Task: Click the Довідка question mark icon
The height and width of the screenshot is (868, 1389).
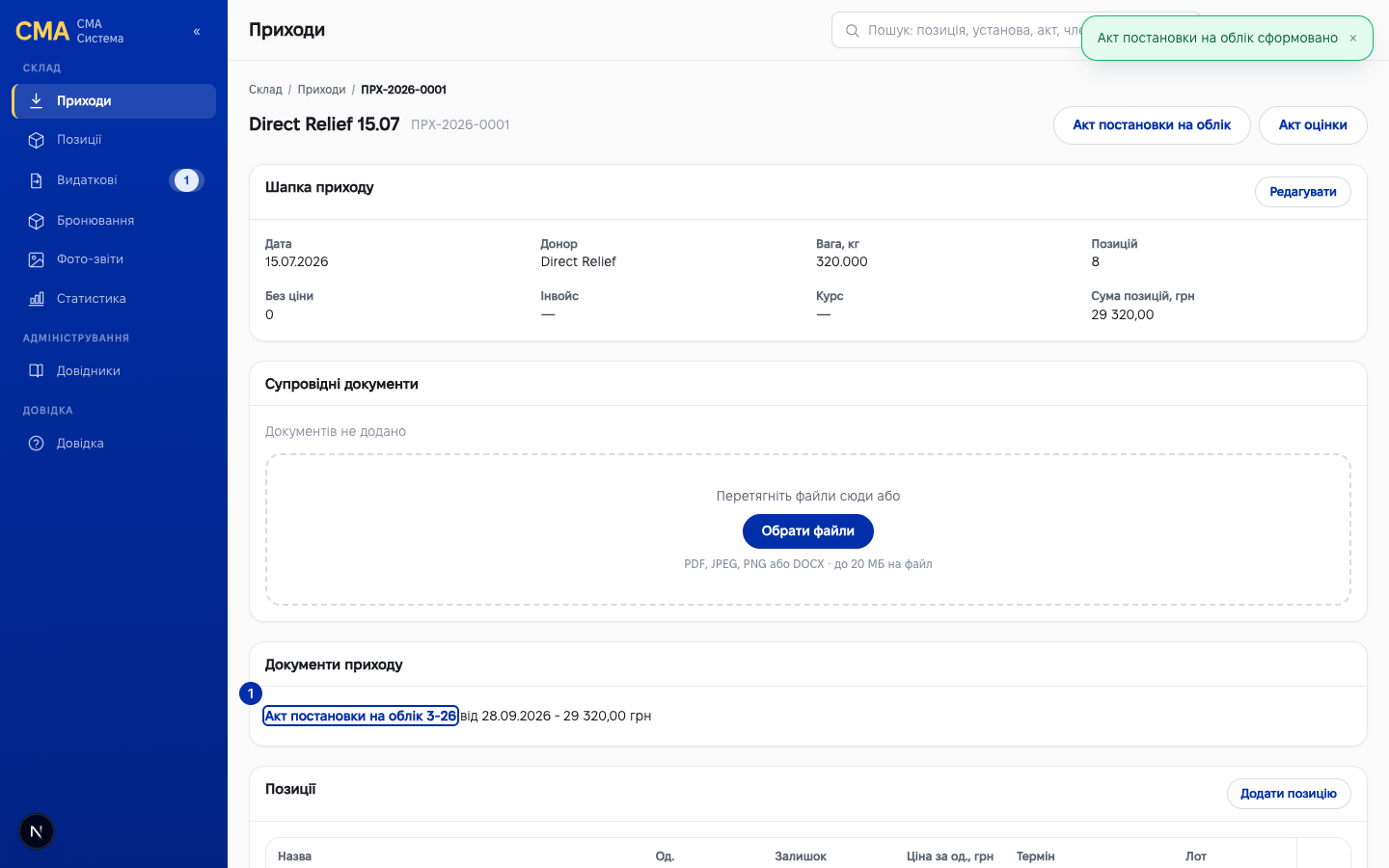Action: [x=36, y=444]
